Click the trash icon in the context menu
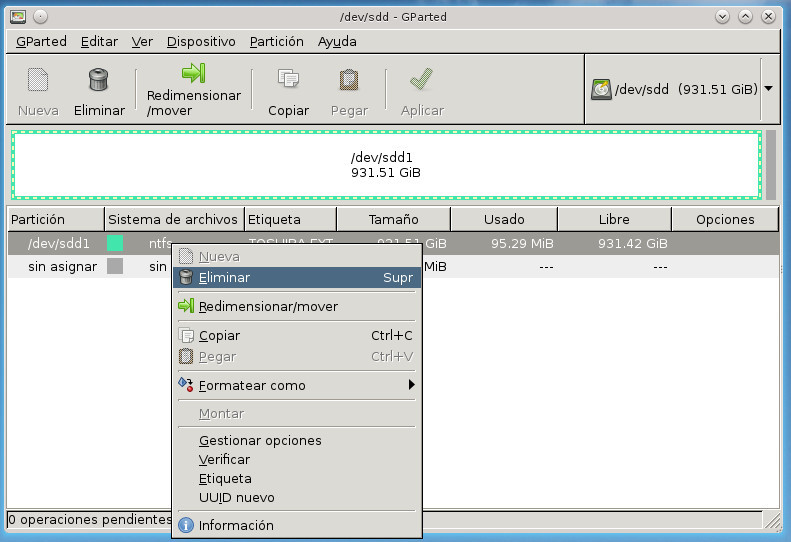Image resolution: width=791 pixels, height=542 pixels. point(186,277)
